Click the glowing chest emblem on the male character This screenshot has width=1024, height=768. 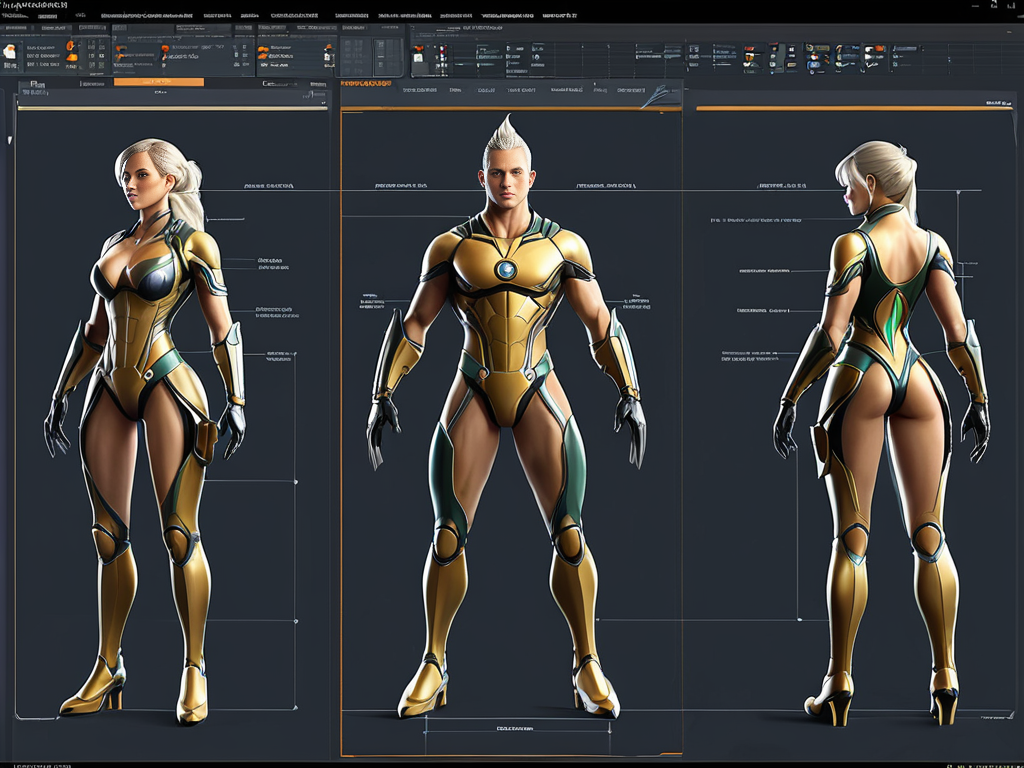506,269
